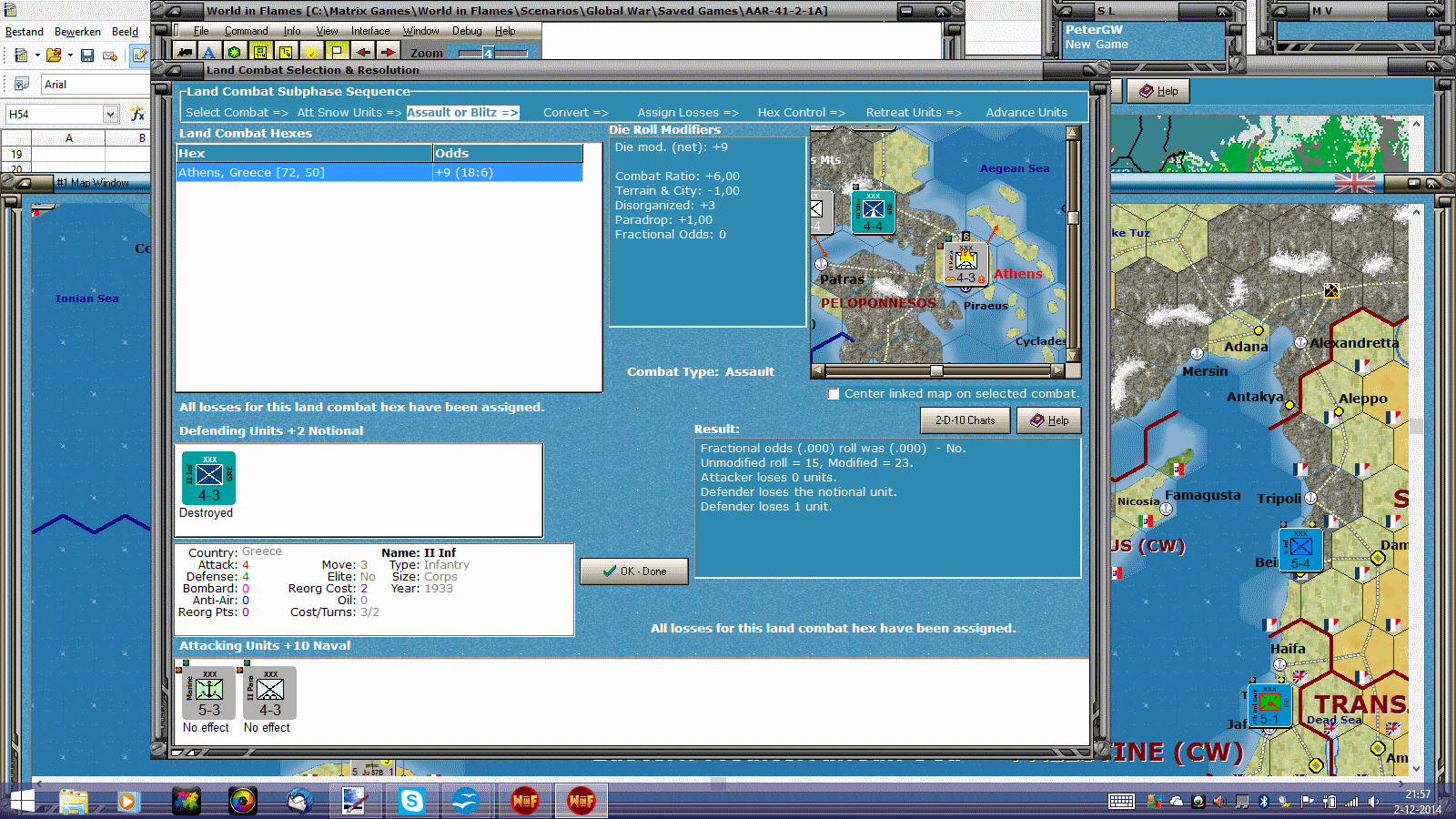Image resolution: width=1456 pixels, height=819 pixels.
Task: Open File Explorer from the taskbar
Action: pos(74,801)
